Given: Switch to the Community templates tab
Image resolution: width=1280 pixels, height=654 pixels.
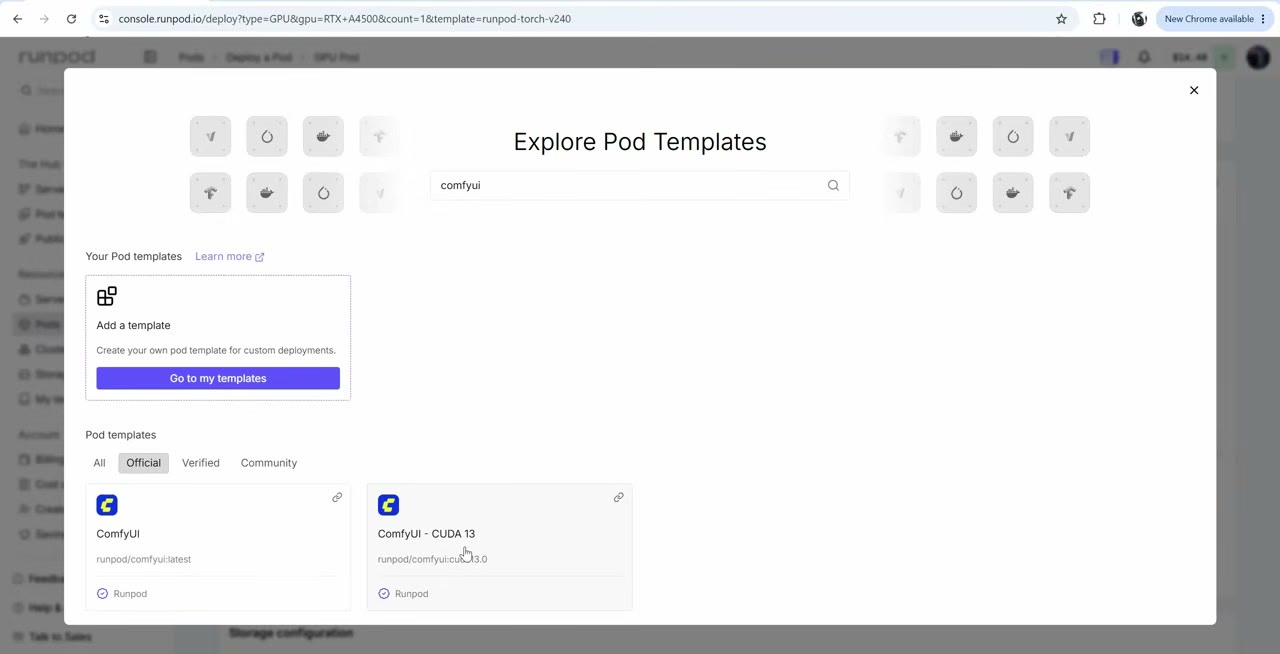Looking at the screenshot, I should pos(269,463).
